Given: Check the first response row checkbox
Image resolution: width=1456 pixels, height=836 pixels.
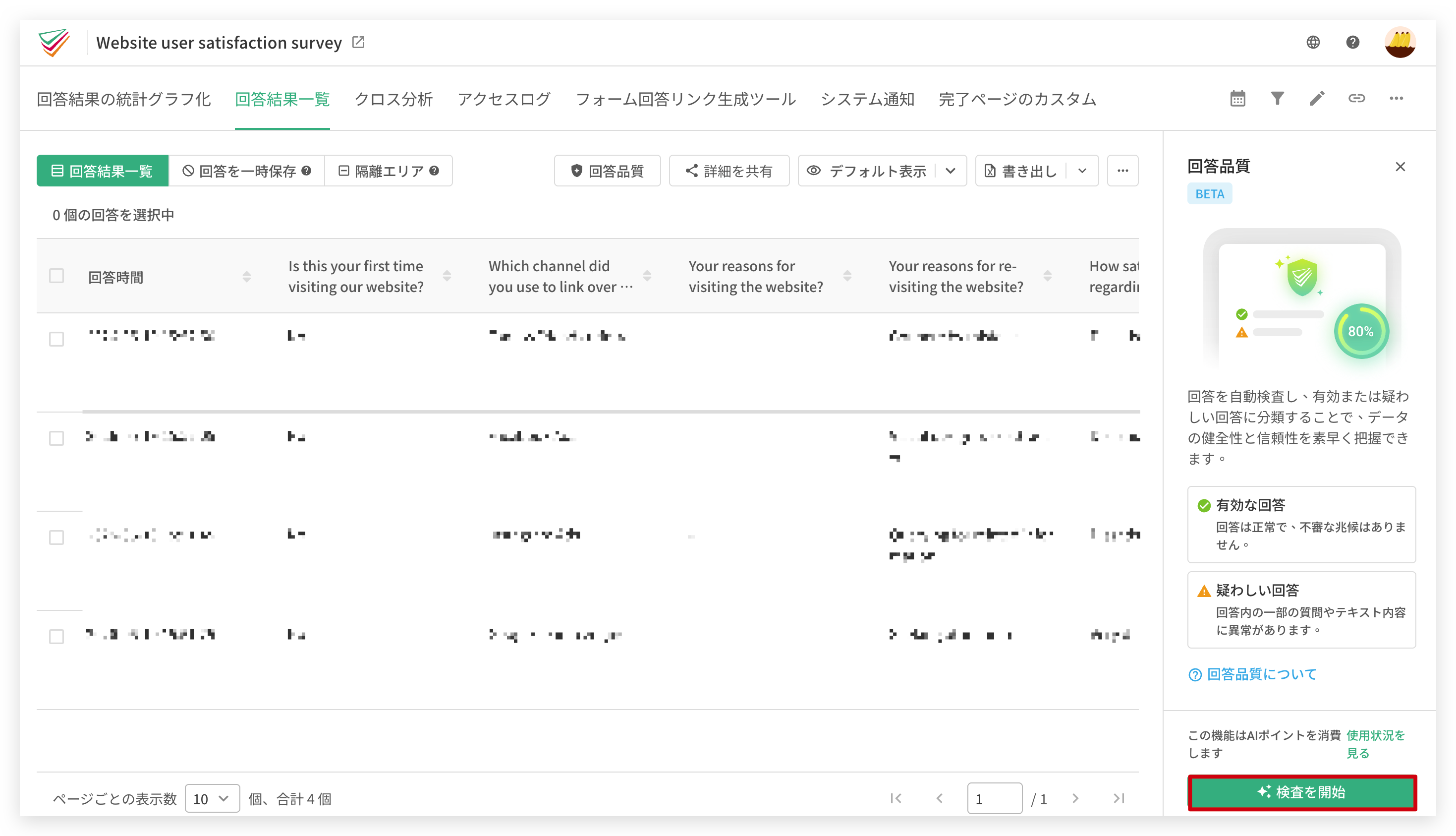Looking at the screenshot, I should coord(56,339).
